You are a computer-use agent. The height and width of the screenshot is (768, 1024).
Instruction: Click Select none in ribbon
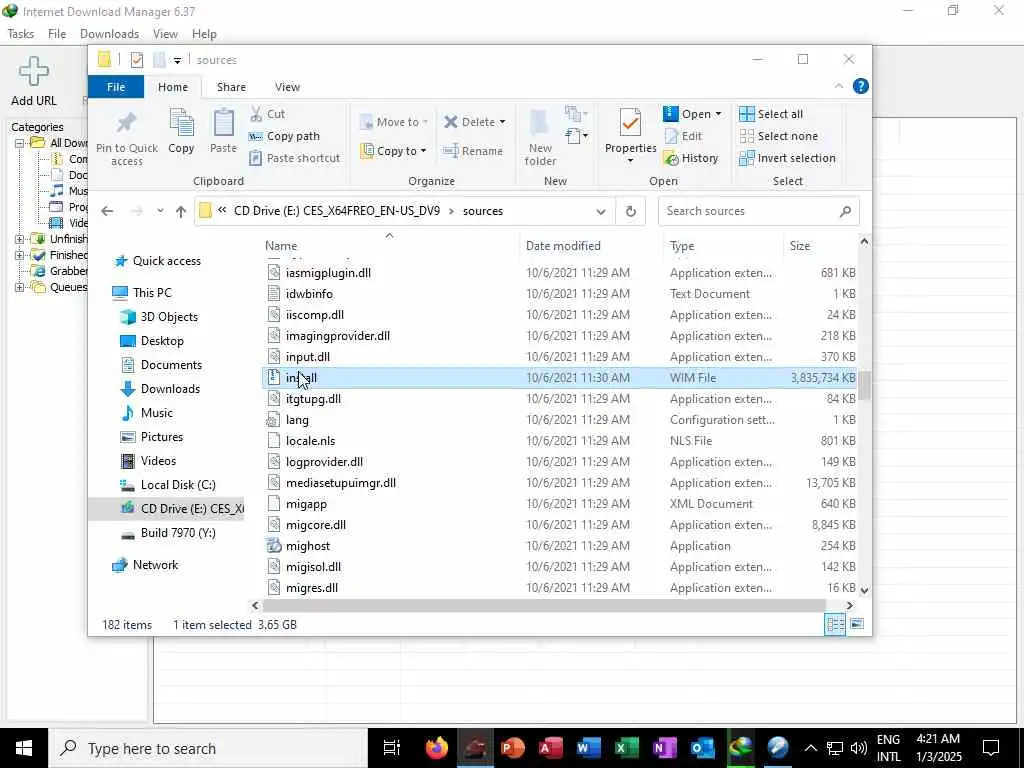click(x=778, y=136)
